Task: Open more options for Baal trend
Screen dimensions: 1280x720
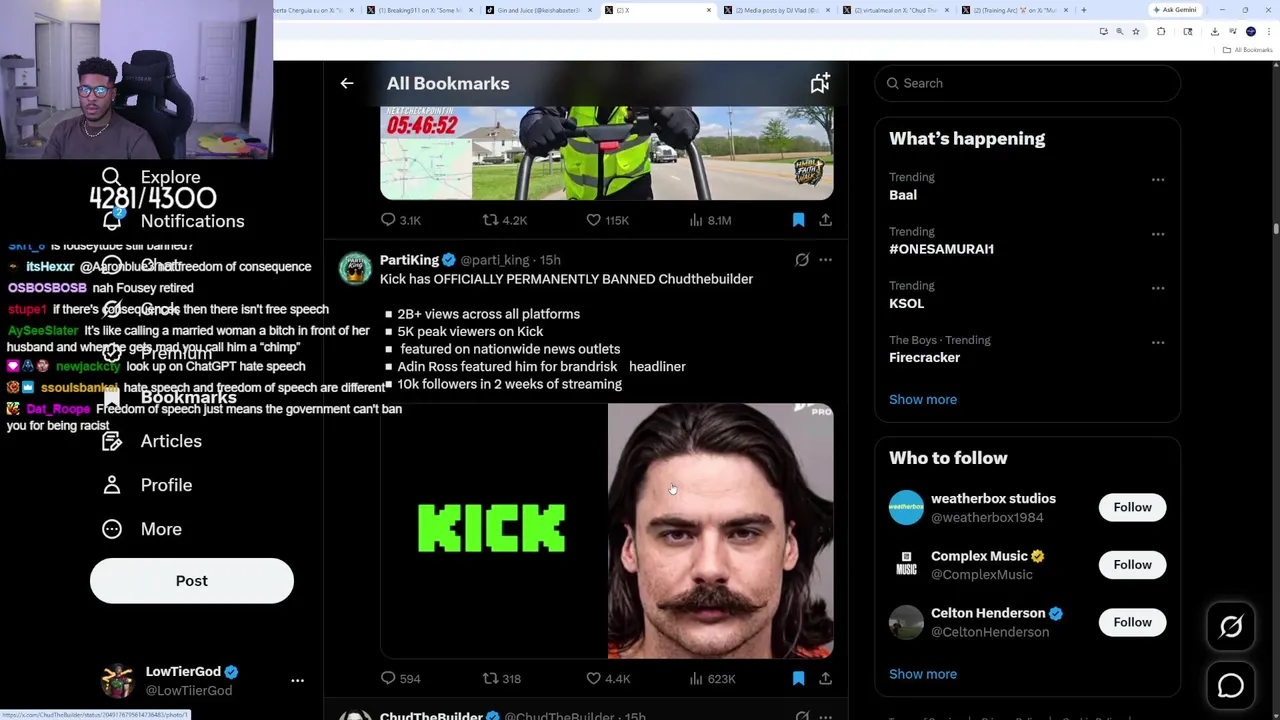Action: click(x=1158, y=180)
